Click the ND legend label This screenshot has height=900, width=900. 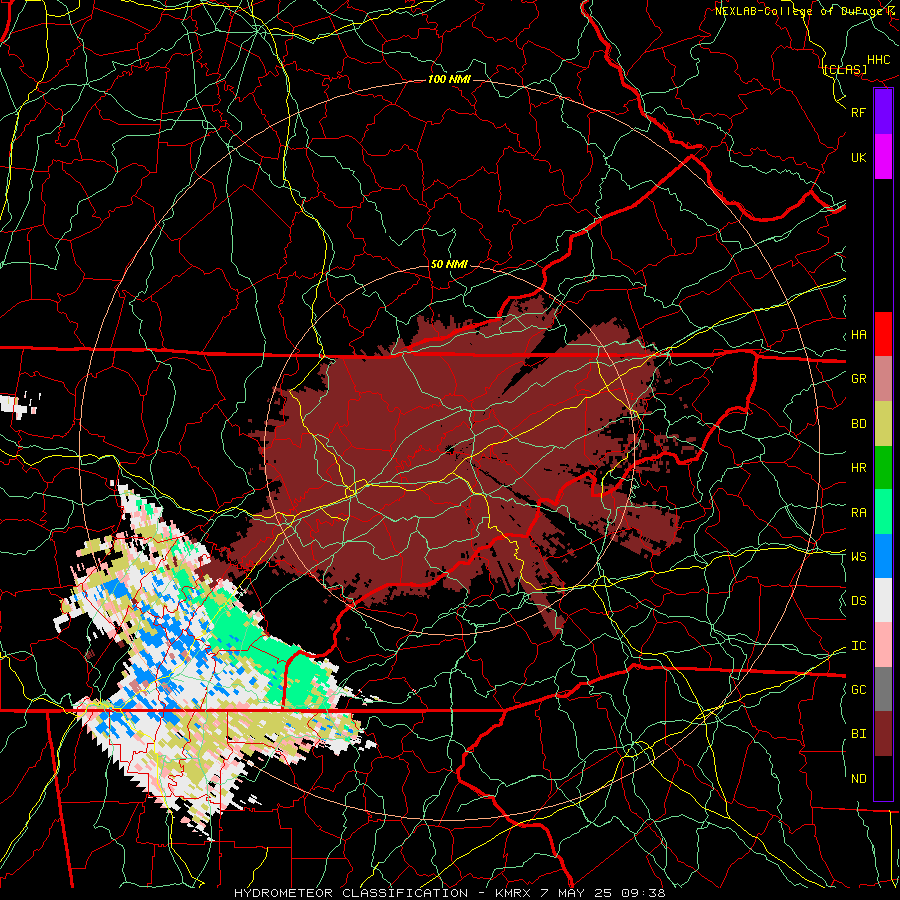858,779
